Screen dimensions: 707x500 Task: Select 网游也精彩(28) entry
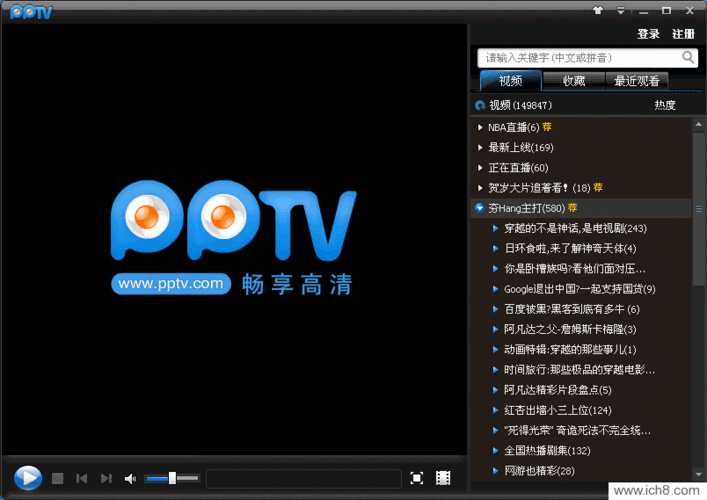click(x=539, y=471)
